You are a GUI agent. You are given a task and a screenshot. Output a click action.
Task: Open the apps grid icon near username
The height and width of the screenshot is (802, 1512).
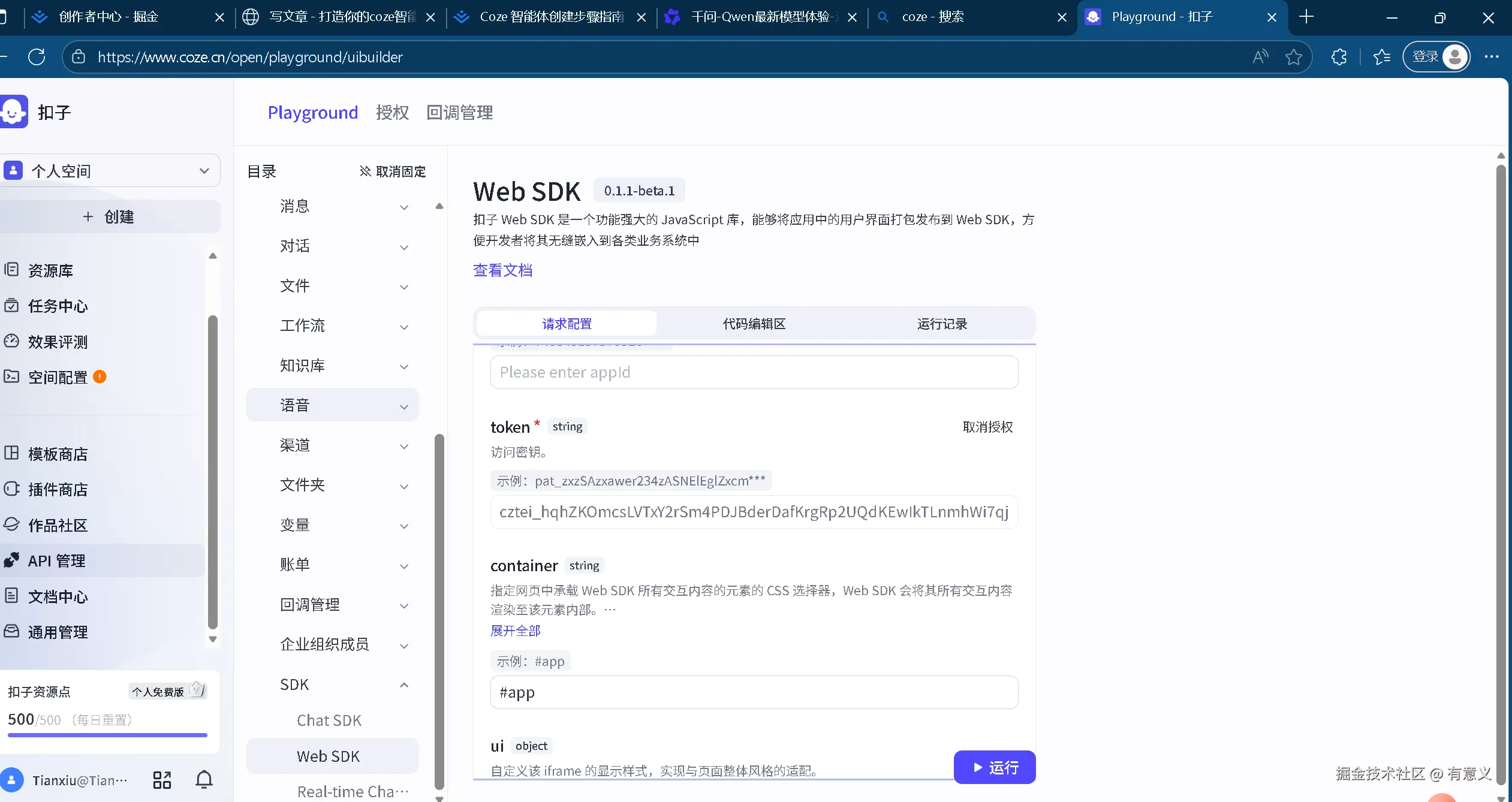[162, 780]
